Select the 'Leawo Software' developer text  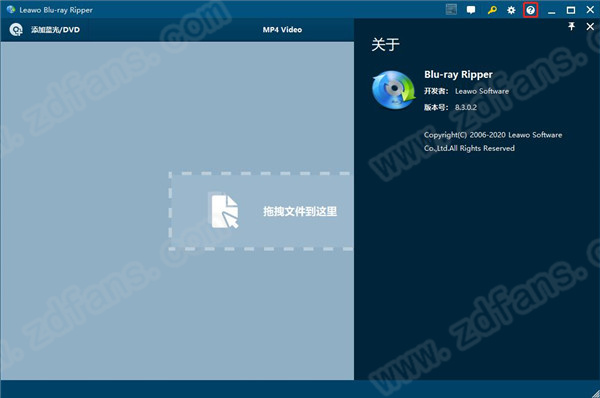(x=482, y=91)
